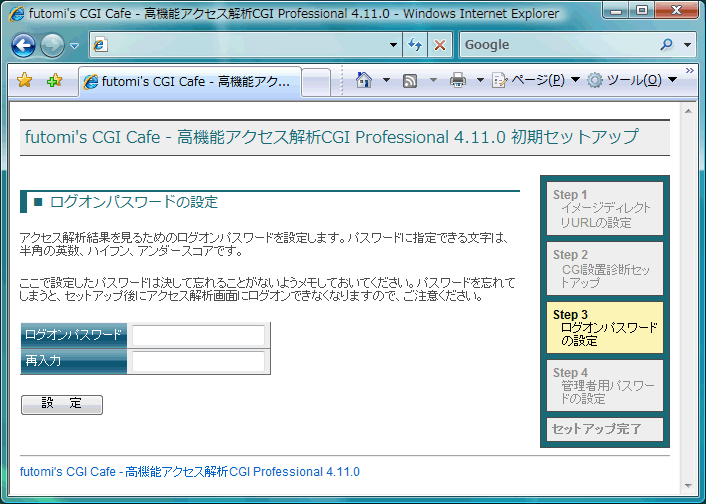Click the ログオンパスワード input field
This screenshot has height=504, width=706.
click(x=198, y=336)
